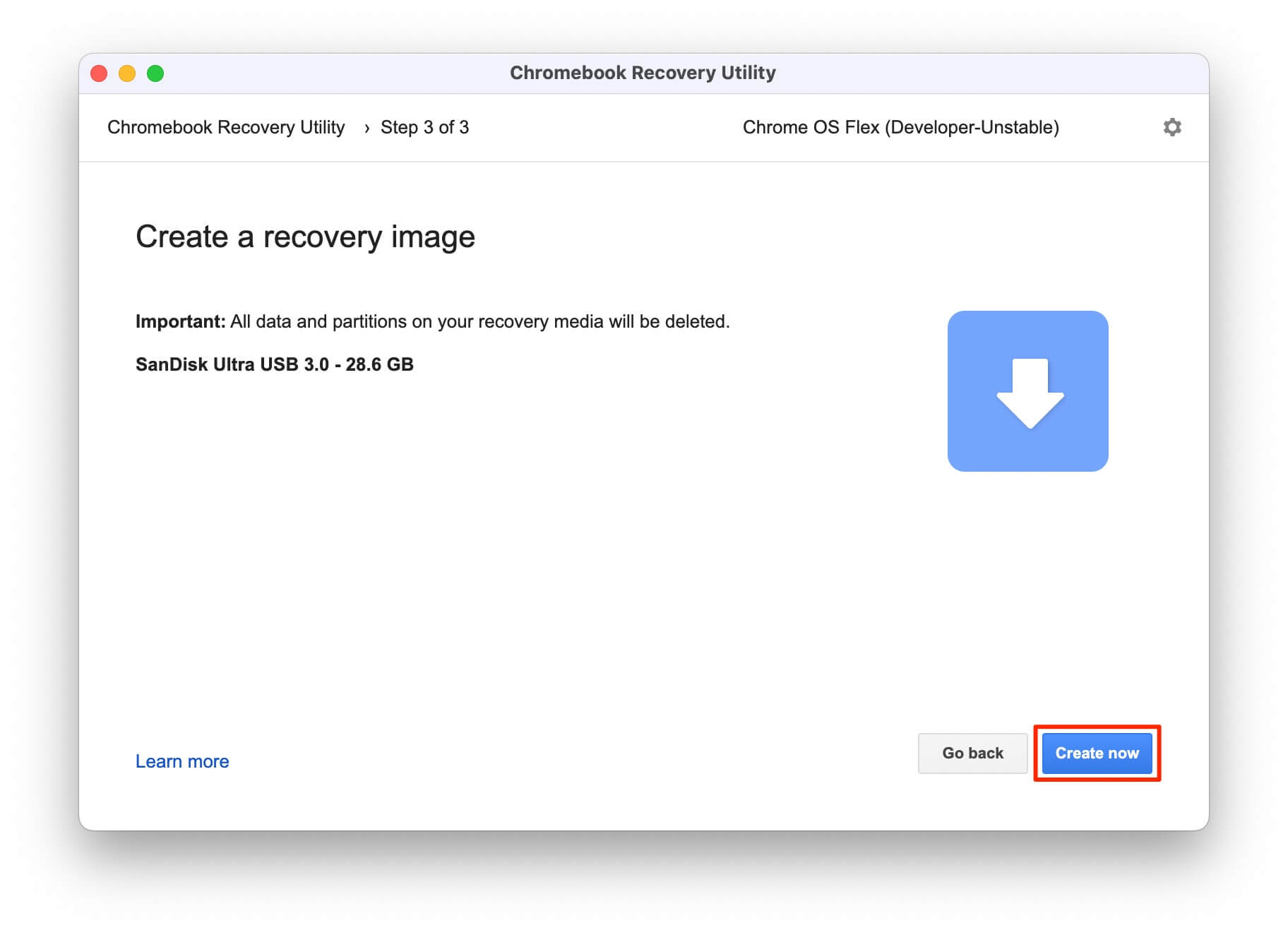Click the Chromebook Recovery Utility title bar
This screenshot has height=935, width=1288.
(x=642, y=72)
